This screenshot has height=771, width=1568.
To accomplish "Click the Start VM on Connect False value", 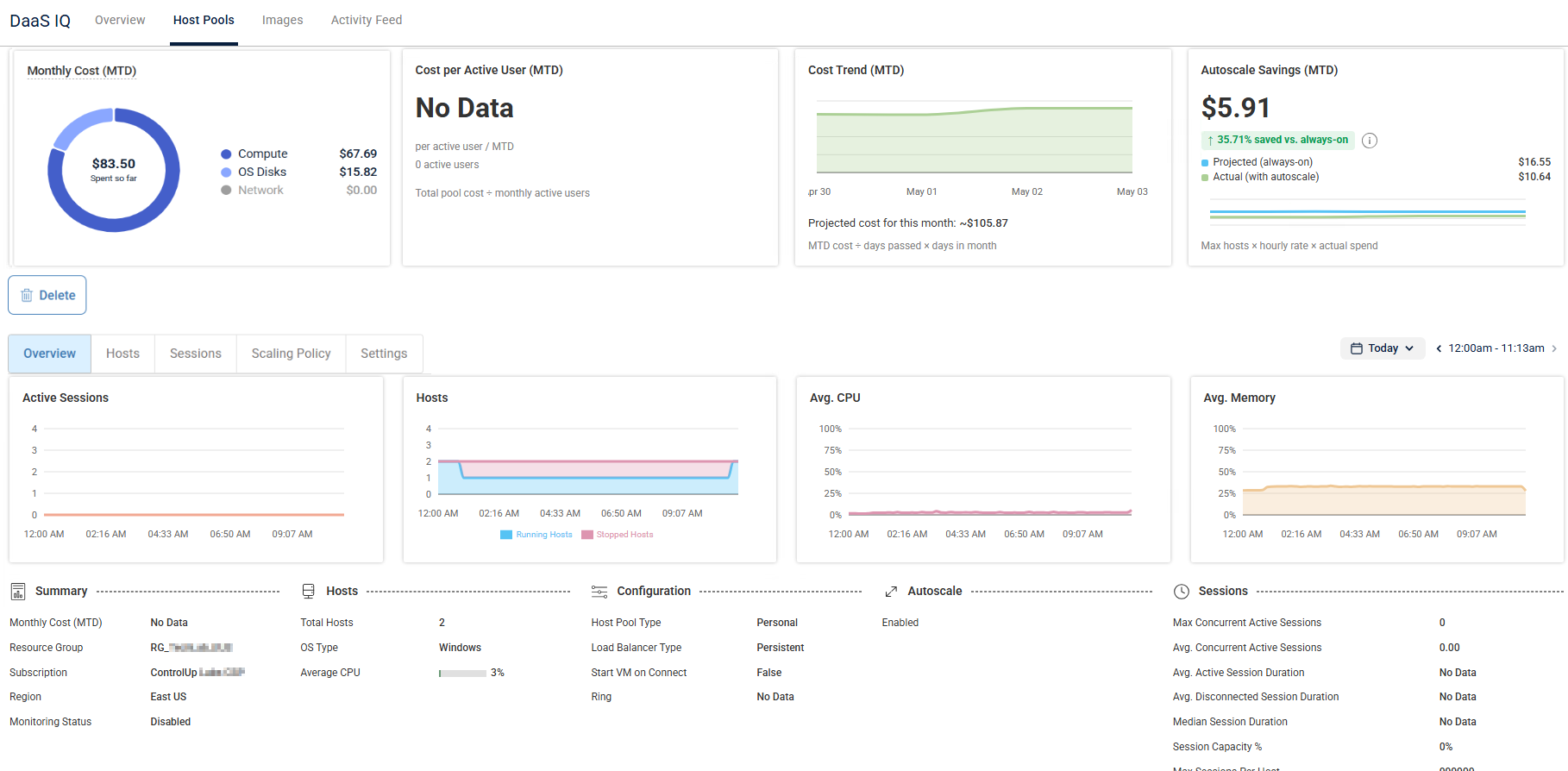I will coord(769,673).
